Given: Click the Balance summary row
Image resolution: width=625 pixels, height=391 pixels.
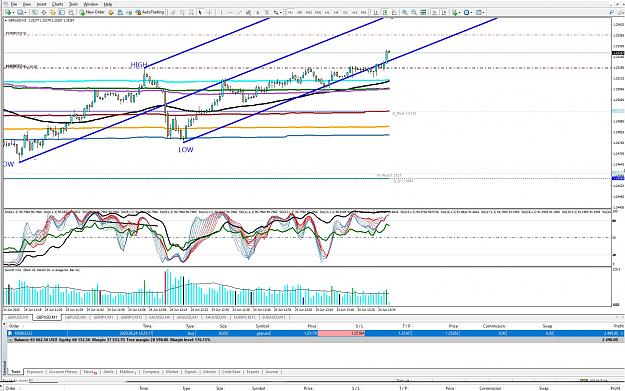Looking at the screenshot, I should pyautogui.click(x=316, y=340).
